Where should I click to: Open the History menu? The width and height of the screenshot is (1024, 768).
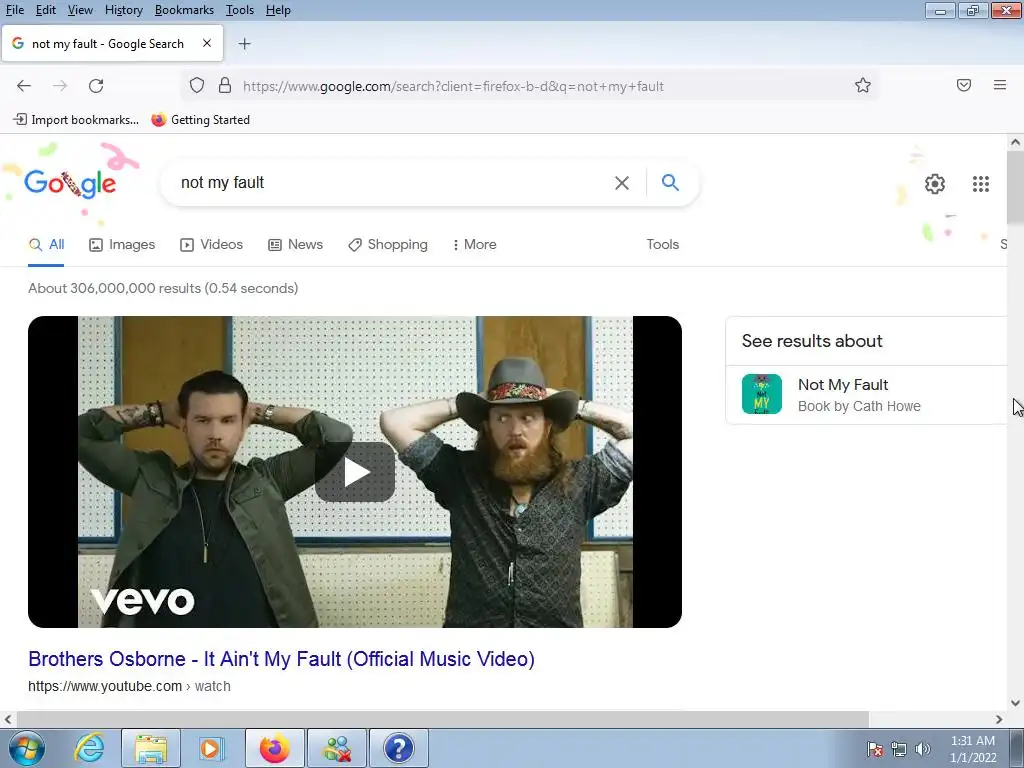point(123,10)
